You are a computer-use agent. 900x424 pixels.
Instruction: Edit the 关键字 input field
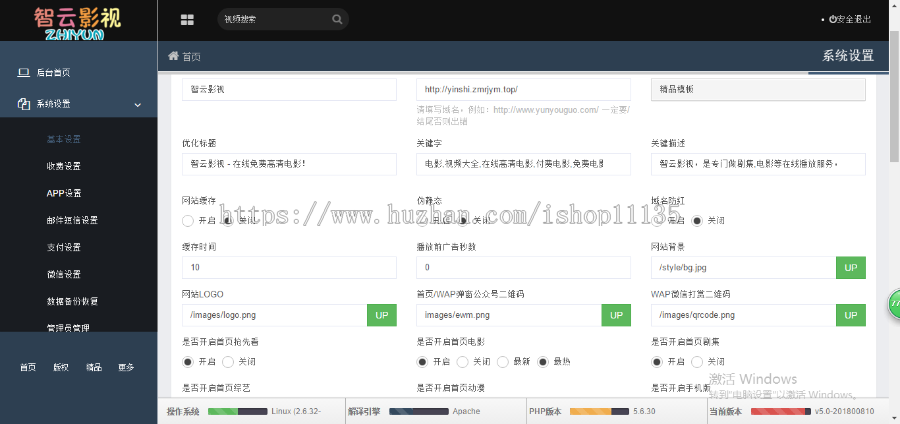[x=523, y=164]
